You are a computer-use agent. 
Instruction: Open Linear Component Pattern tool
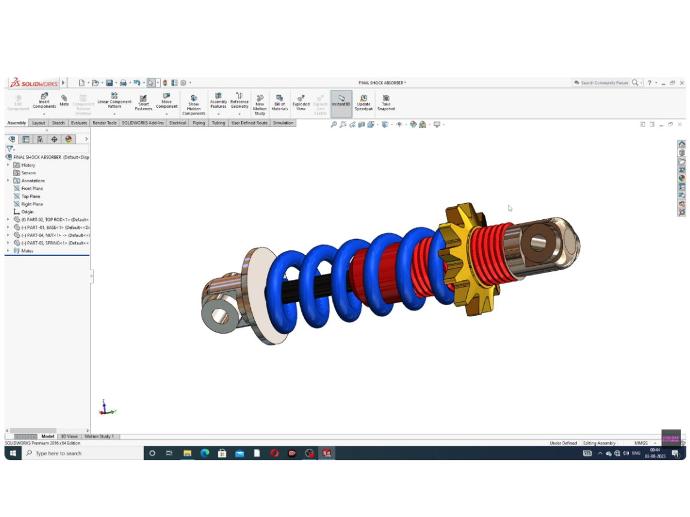tap(114, 101)
